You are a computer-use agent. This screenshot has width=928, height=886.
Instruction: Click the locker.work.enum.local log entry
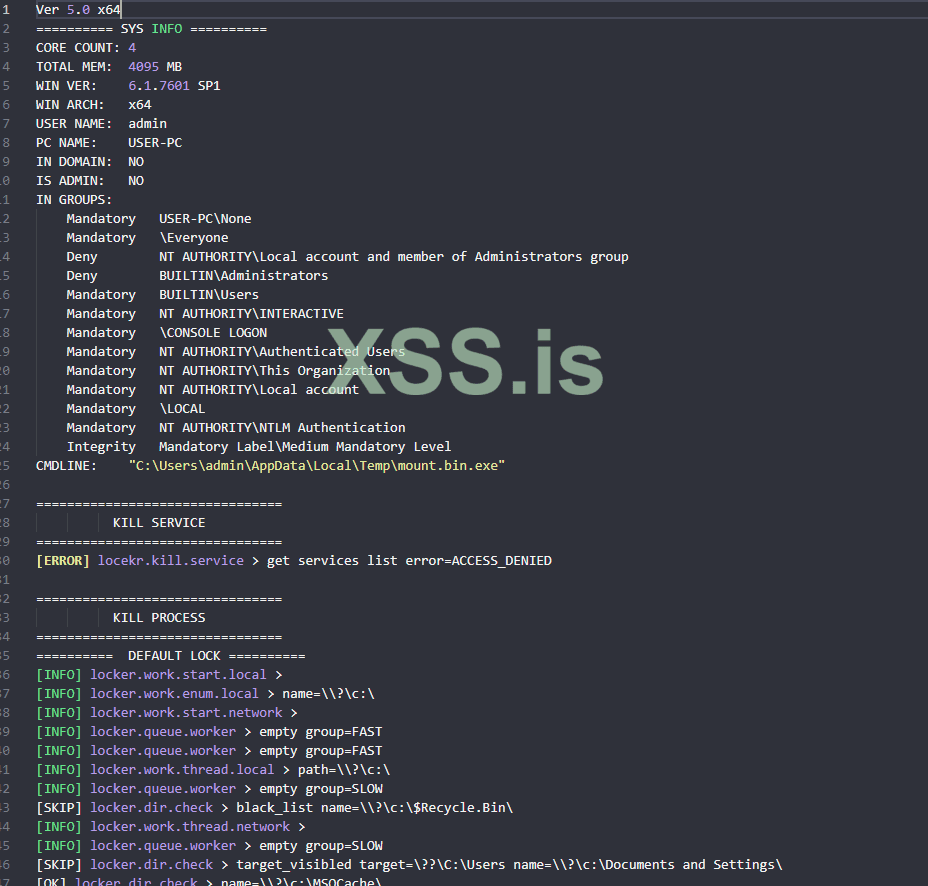pyautogui.click(x=174, y=694)
